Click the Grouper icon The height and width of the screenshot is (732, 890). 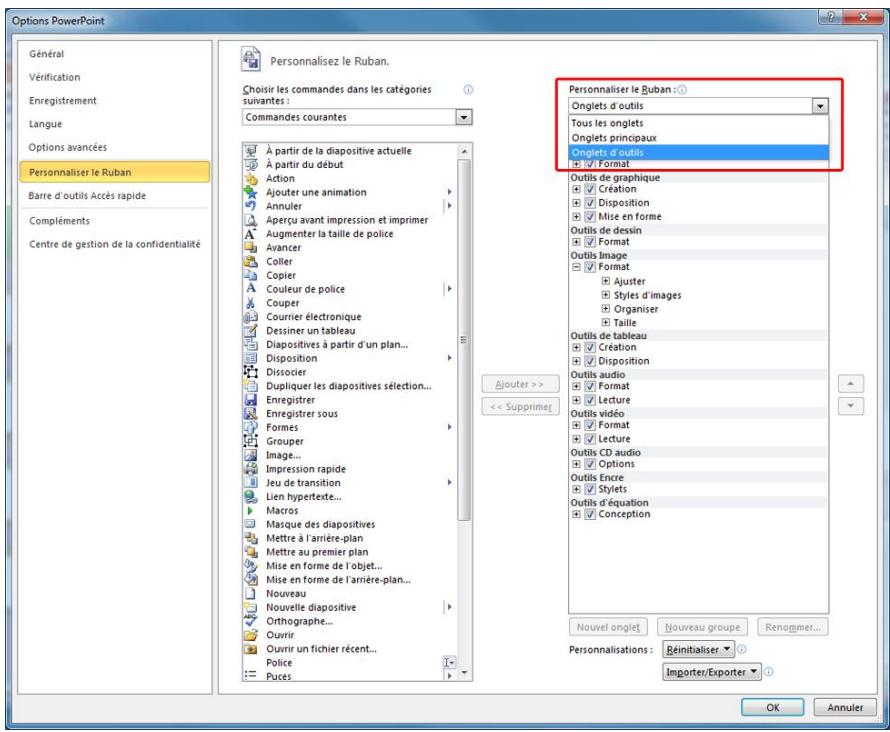click(250, 441)
